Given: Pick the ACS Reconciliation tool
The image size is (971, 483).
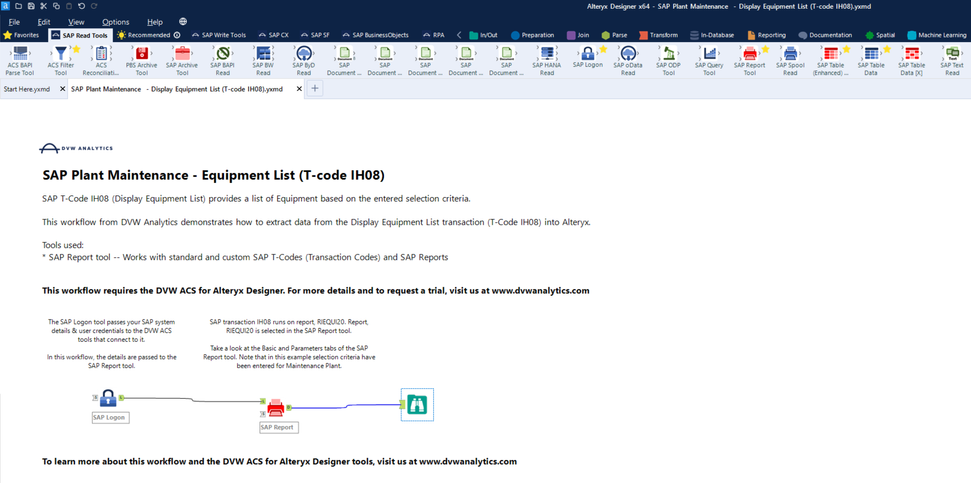Looking at the screenshot, I should click(x=101, y=61).
